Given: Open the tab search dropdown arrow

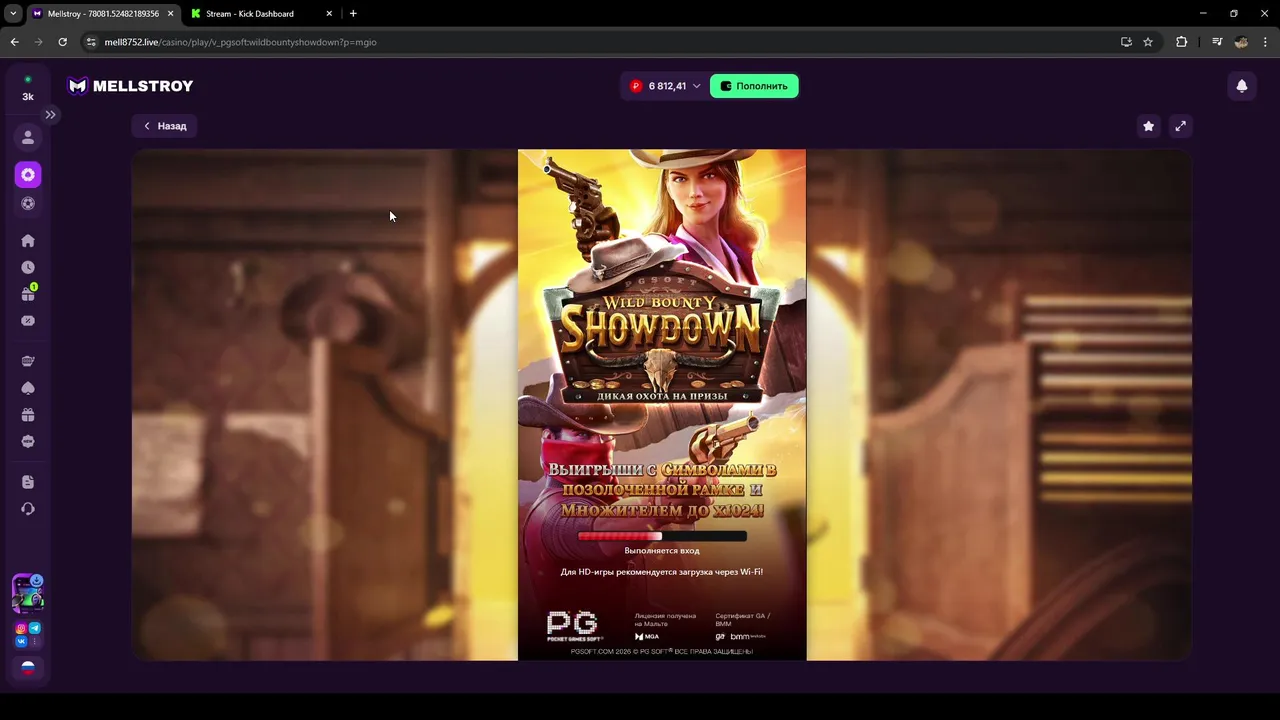Looking at the screenshot, I should [x=13, y=14].
